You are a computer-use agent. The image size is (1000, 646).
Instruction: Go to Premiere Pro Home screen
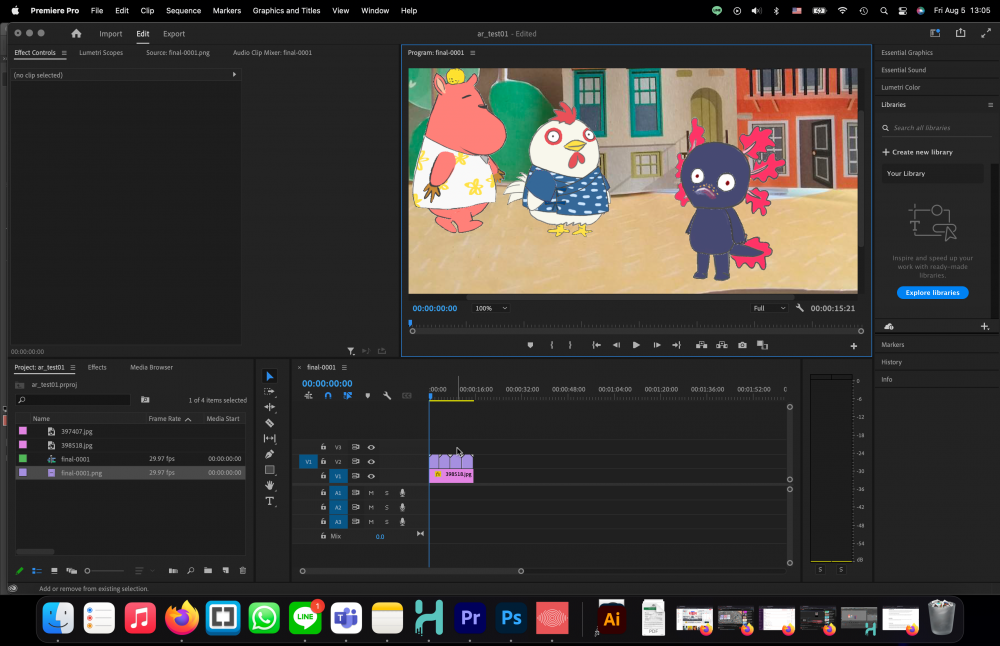76,33
